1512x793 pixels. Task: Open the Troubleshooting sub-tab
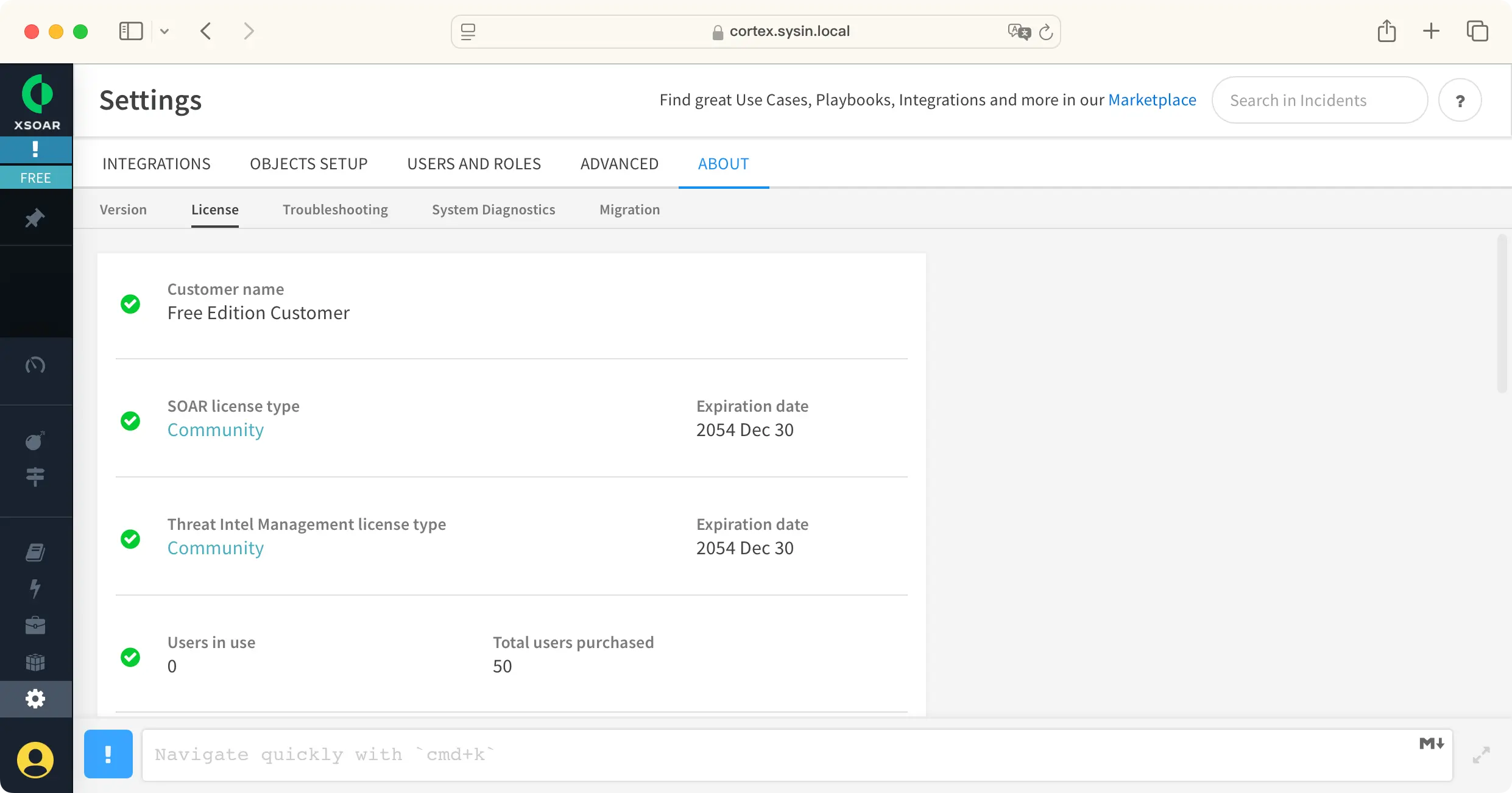(335, 210)
